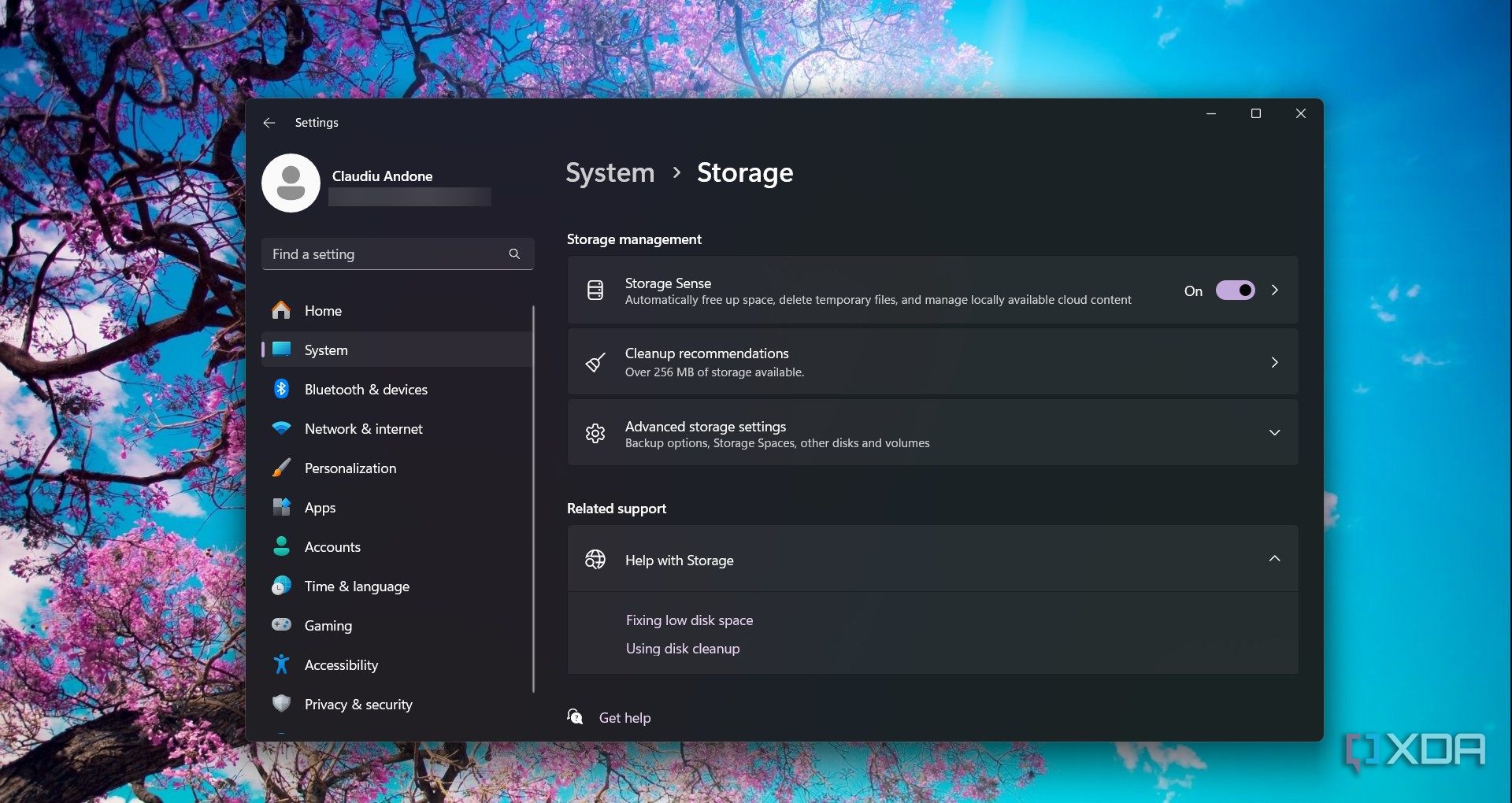Click the Accessibility figure icon
Image resolution: width=1512 pixels, height=803 pixels.
(x=281, y=664)
